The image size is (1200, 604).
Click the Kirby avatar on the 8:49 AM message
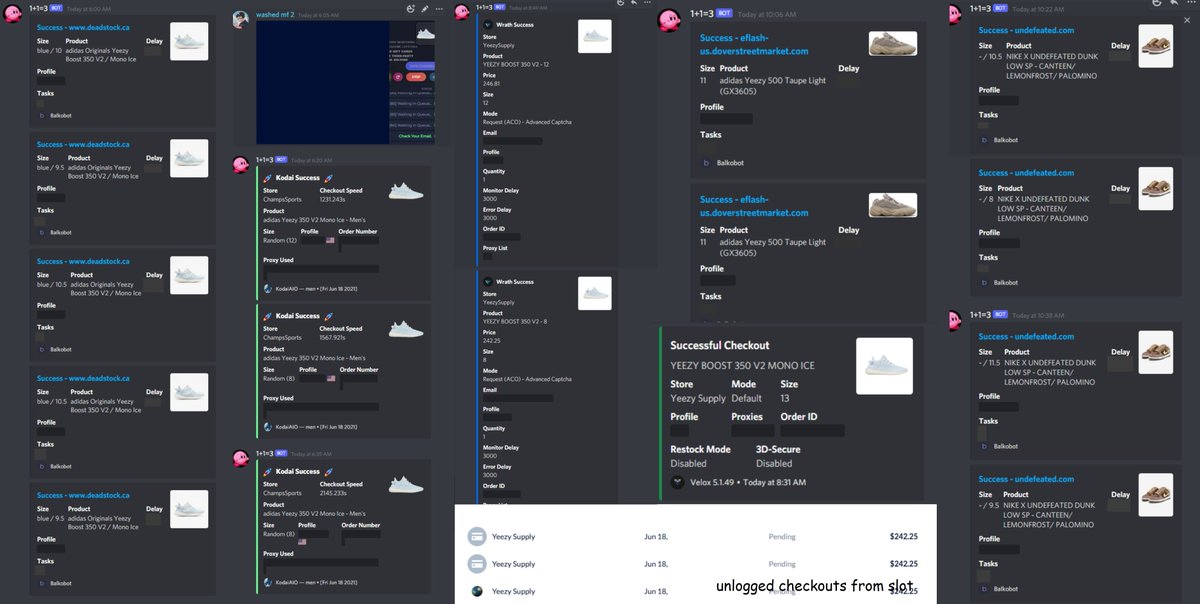(x=462, y=12)
